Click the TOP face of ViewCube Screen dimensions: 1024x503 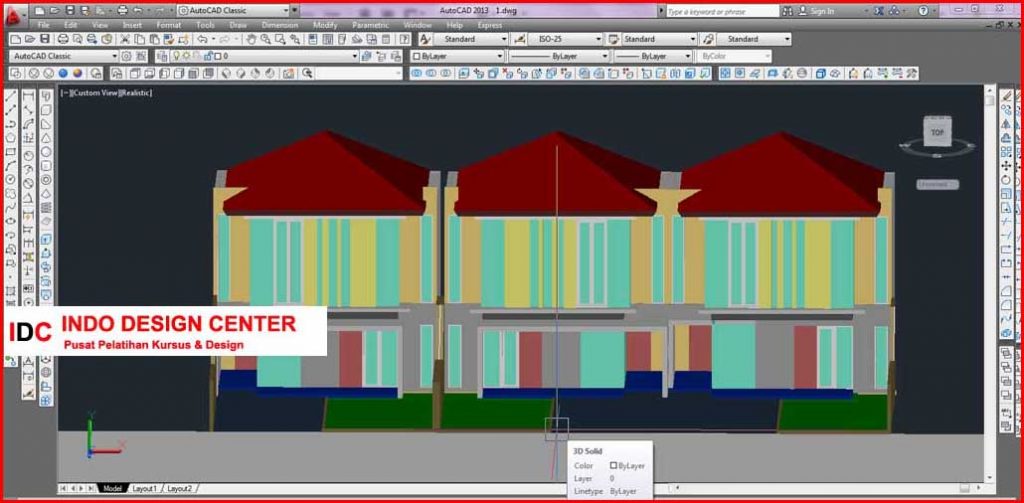pos(937,133)
